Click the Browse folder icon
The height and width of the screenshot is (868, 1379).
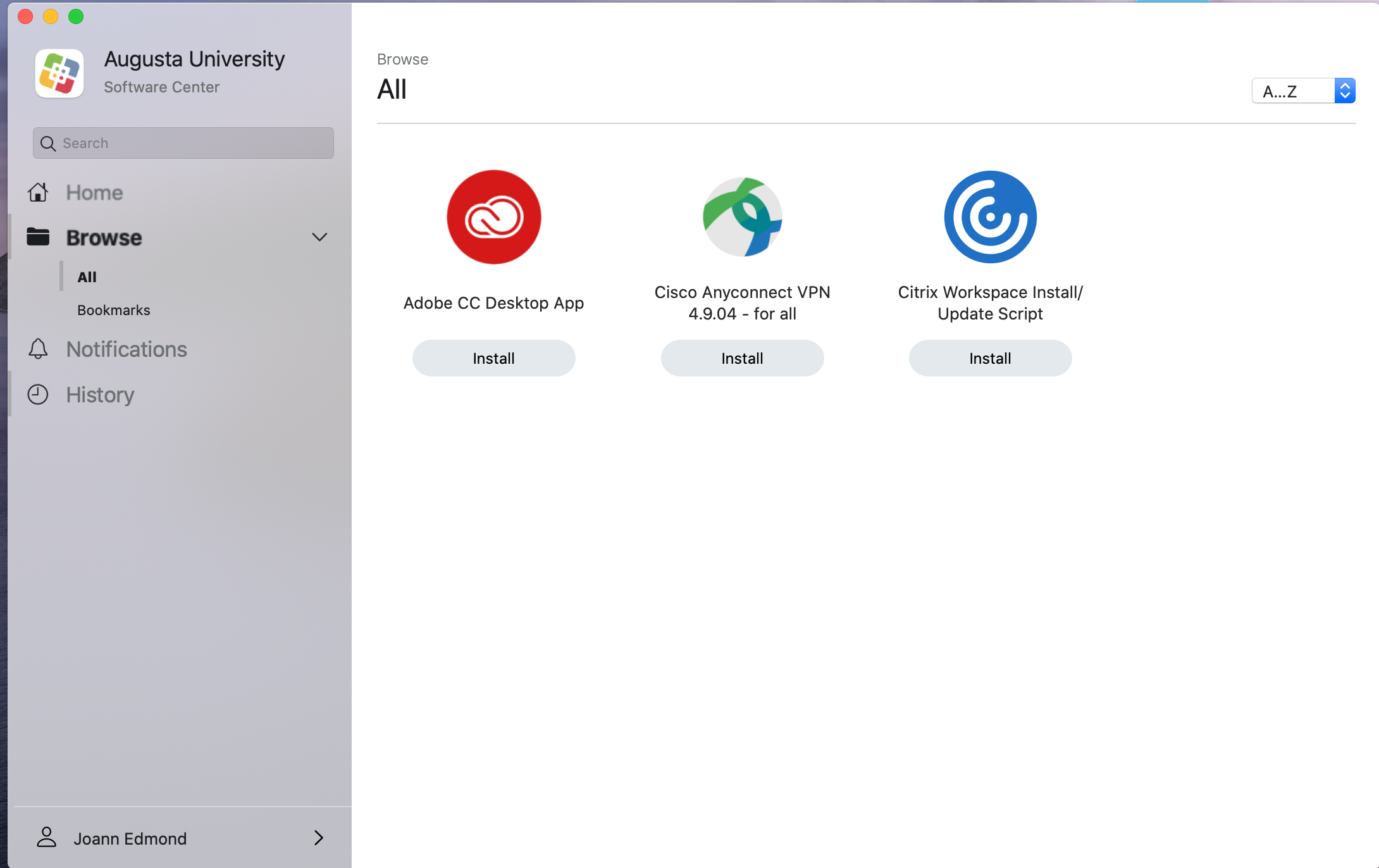[x=38, y=237]
